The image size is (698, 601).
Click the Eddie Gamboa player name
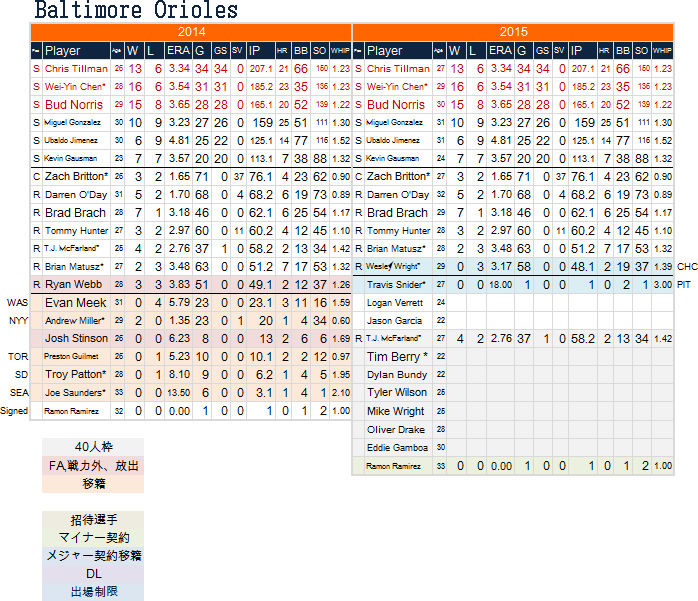(397, 448)
